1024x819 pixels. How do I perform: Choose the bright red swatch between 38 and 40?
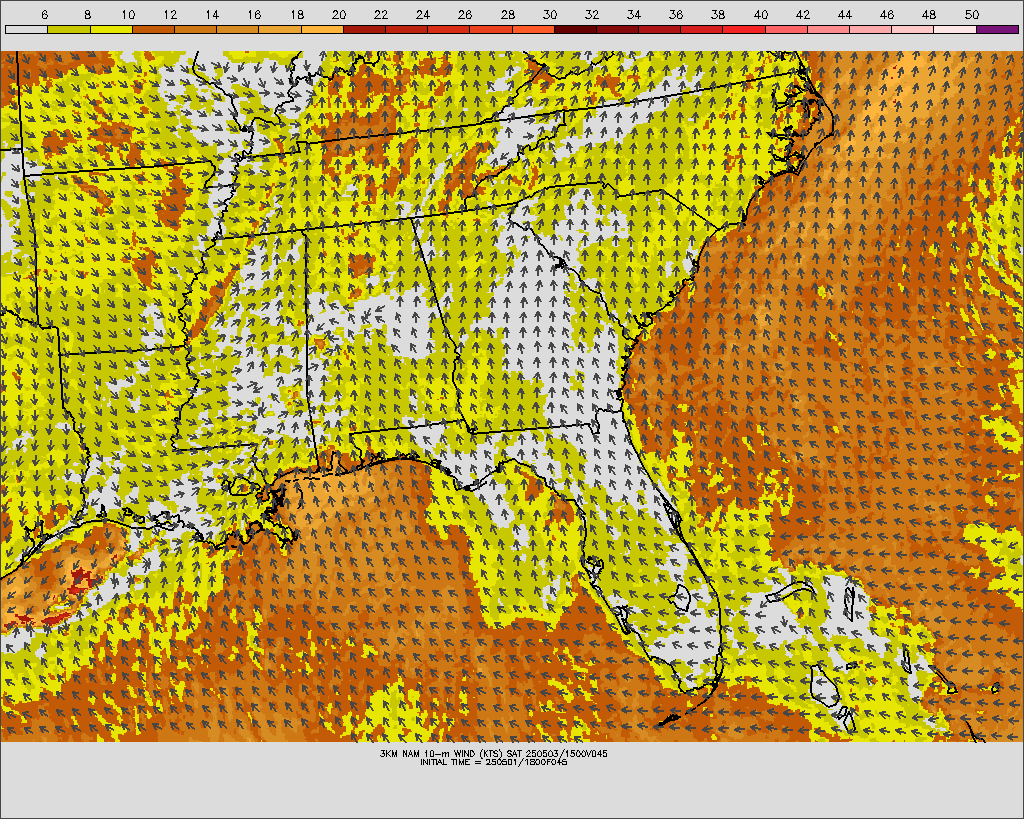coord(744,29)
